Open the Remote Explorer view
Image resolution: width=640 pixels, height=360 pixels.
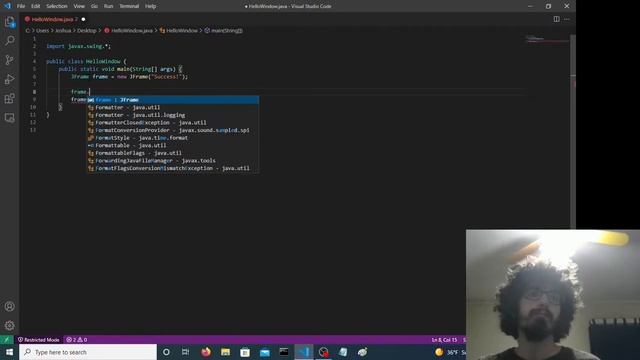[x=9, y=118]
